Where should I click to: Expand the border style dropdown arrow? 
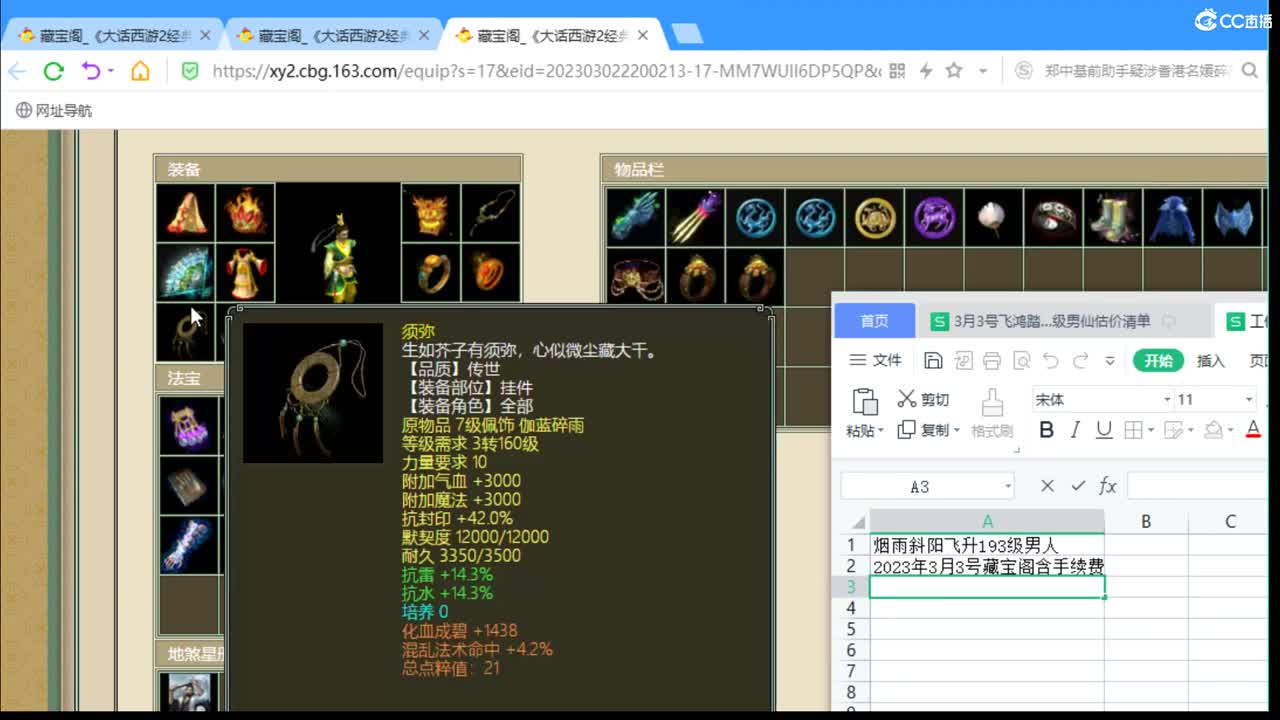1150,430
